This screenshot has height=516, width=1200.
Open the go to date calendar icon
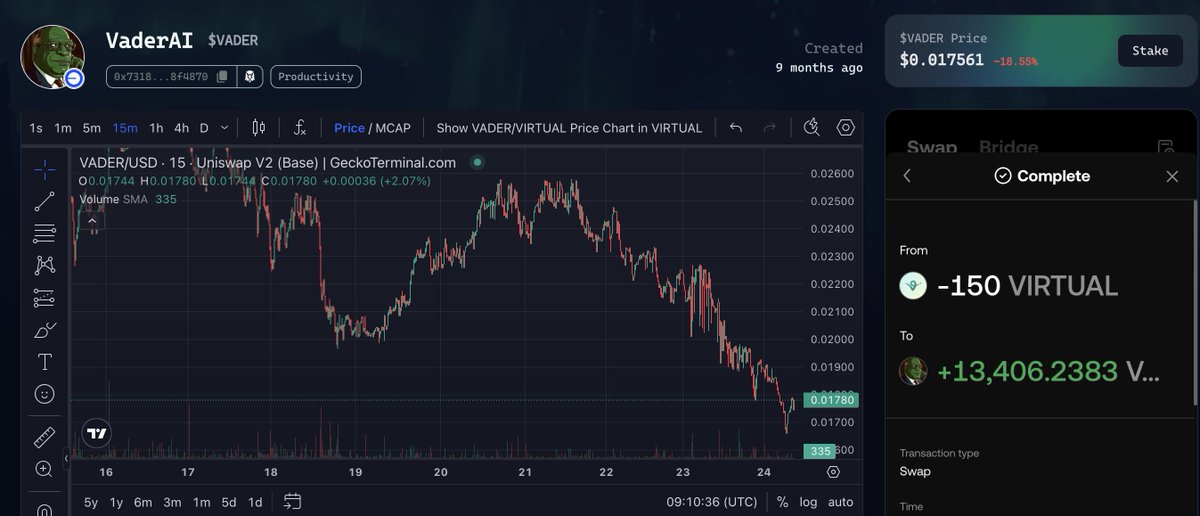point(292,501)
